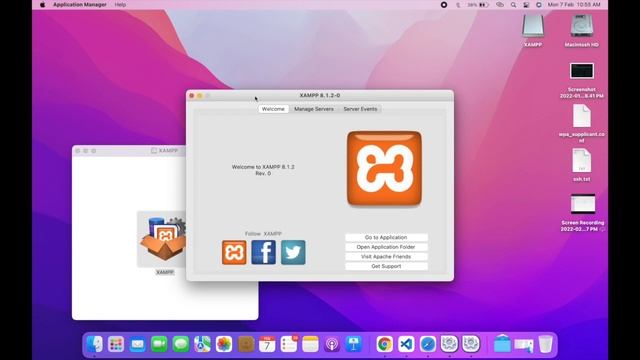Open the Application Manager menu
Image resolution: width=640 pixels, height=360 pixels.
pyautogui.click(x=80, y=4)
